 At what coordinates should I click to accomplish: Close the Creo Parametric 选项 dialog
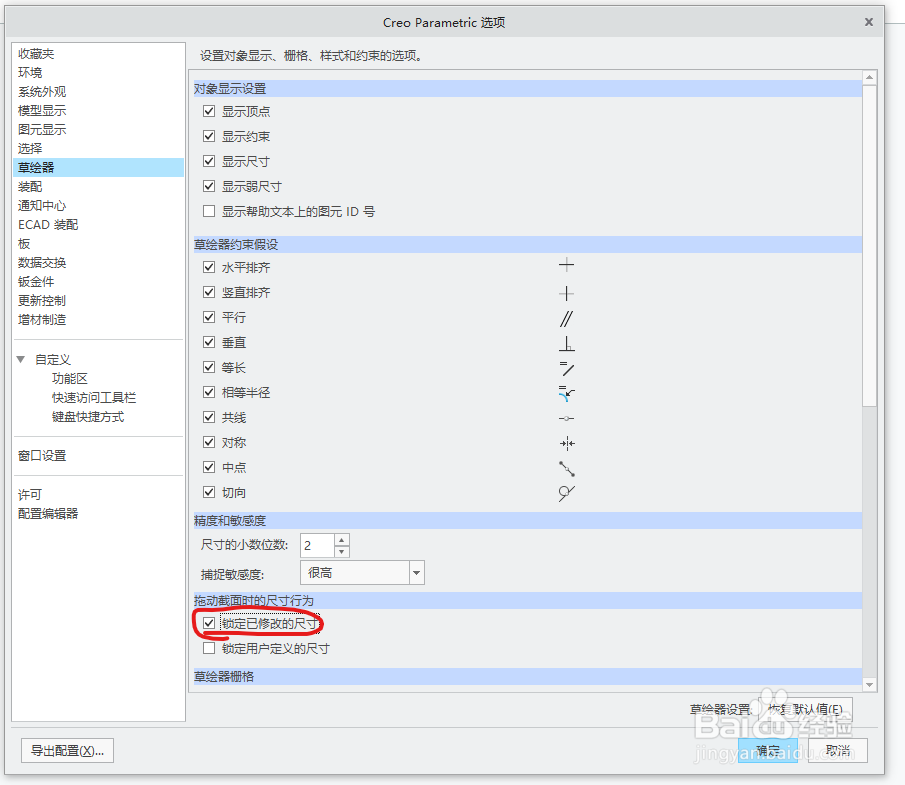coord(869,22)
